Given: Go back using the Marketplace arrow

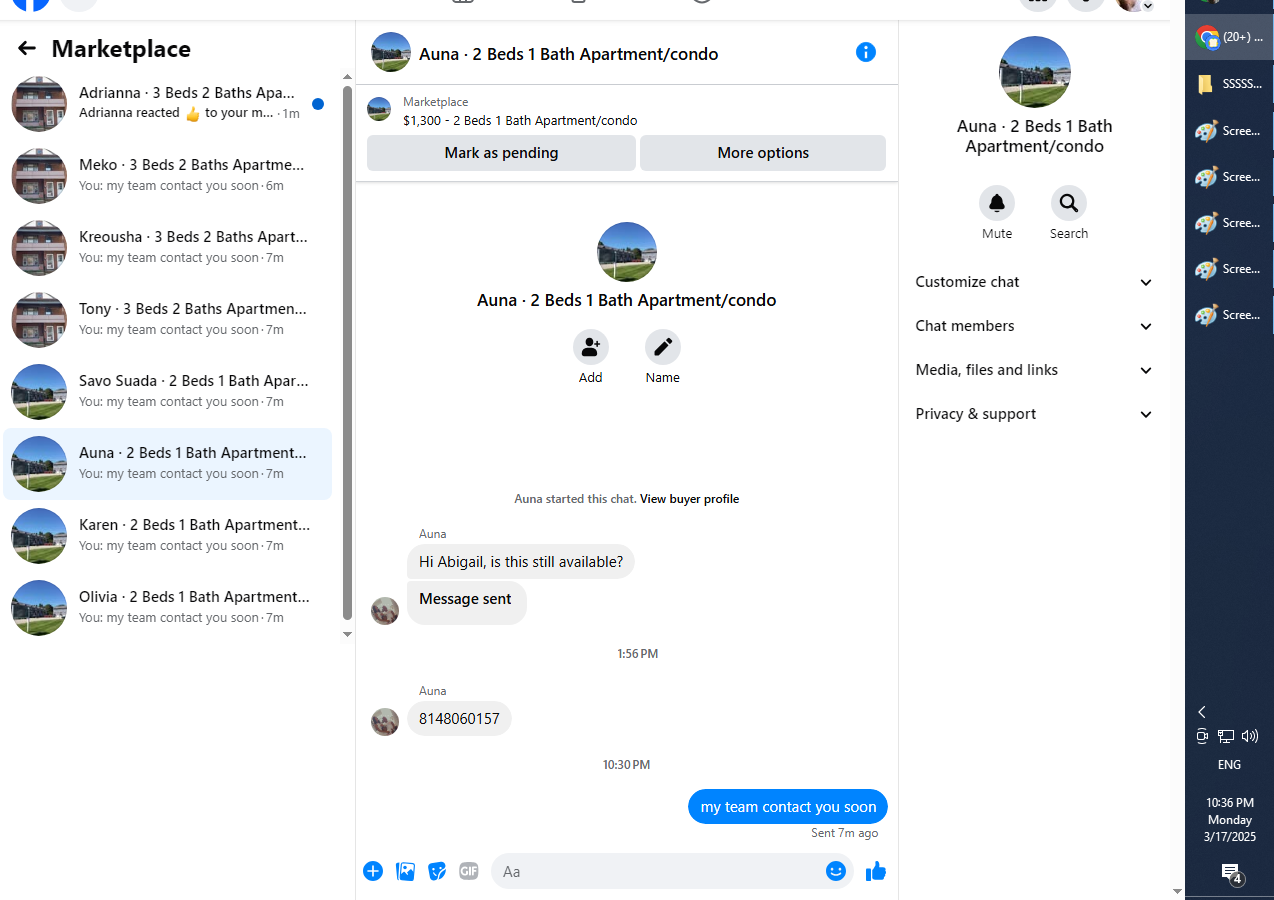Looking at the screenshot, I should pos(27,48).
